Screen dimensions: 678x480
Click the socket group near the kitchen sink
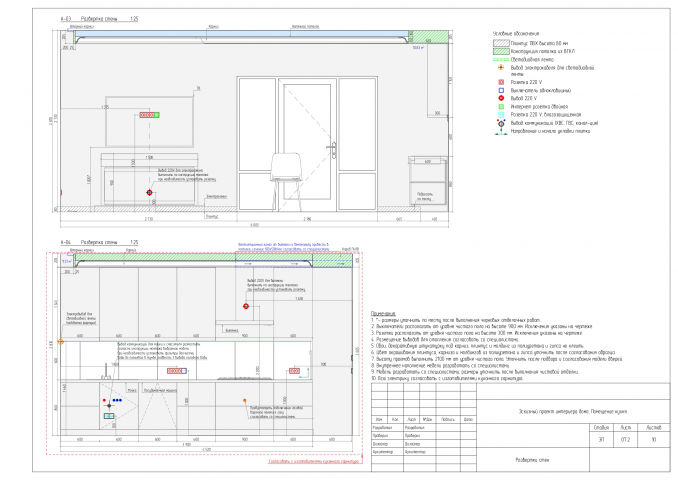[176, 371]
